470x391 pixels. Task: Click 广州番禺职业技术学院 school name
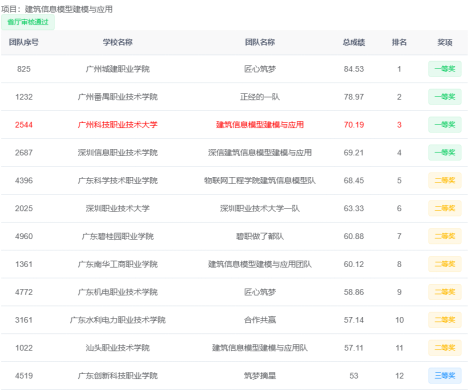pos(117,97)
